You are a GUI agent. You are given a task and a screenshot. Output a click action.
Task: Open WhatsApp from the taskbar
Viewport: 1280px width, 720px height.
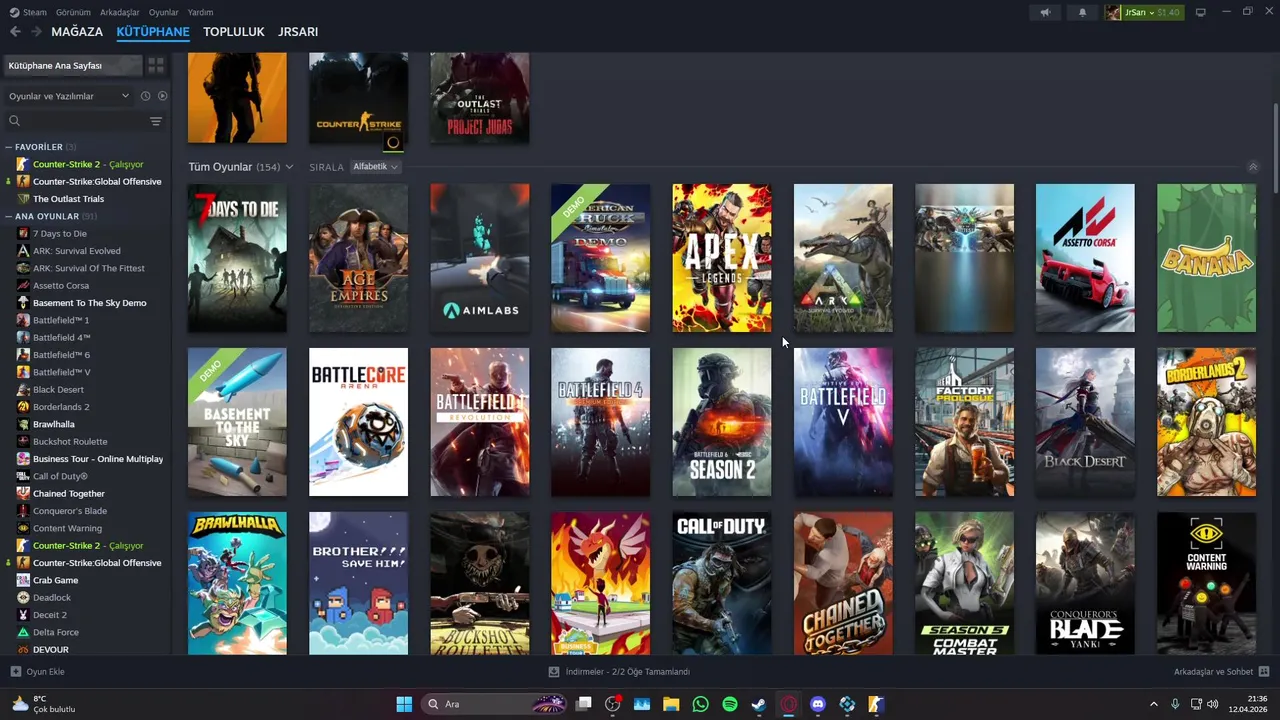(700, 704)
